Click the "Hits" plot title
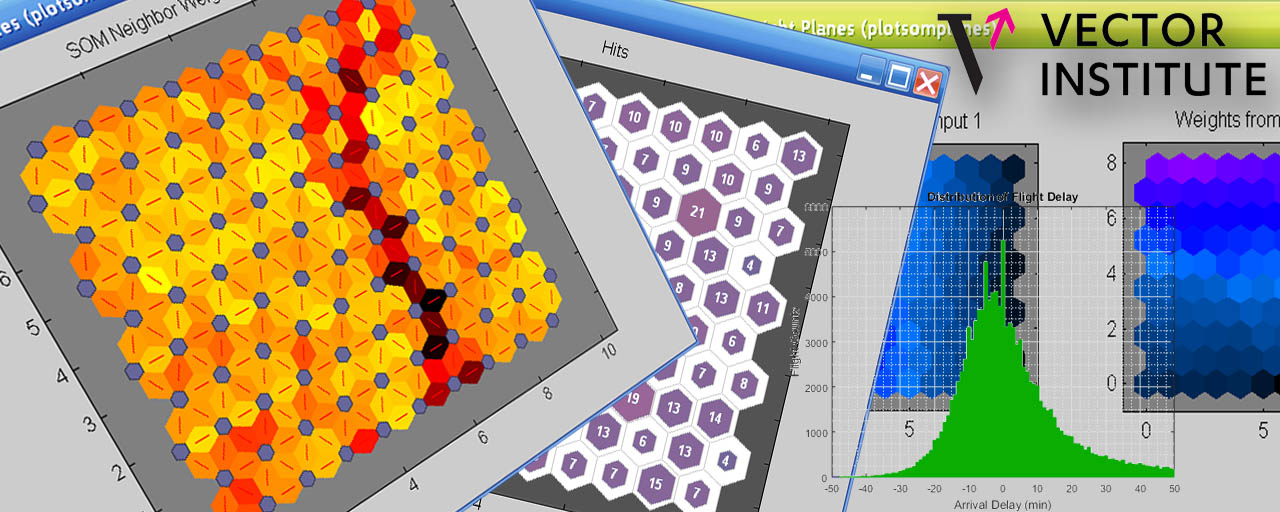This screenshot has width=1280, height=512. 615,49
